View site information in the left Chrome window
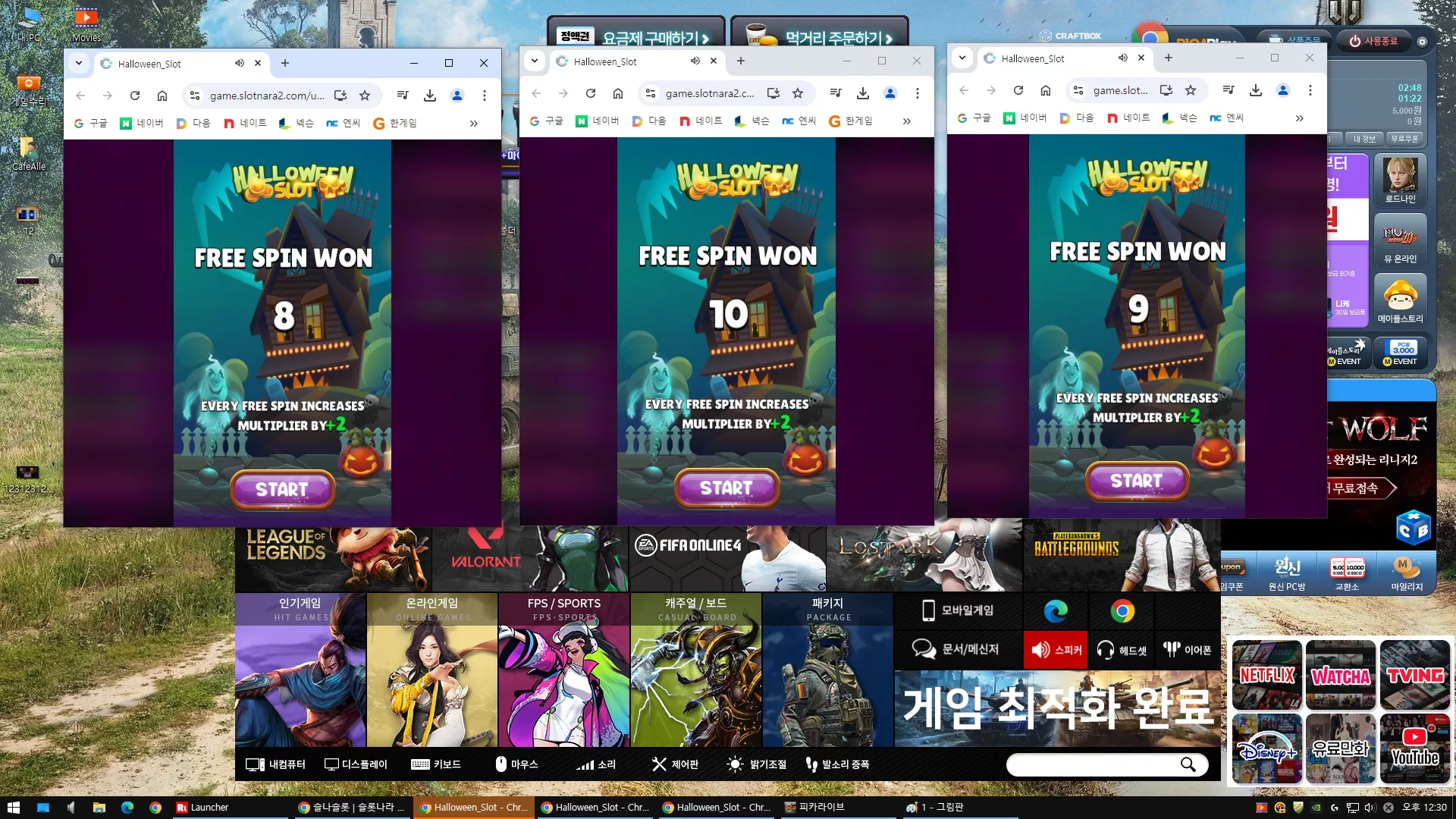Image resolution: width=1456 pixels, height=819 pixels. (x=195, y=96)
